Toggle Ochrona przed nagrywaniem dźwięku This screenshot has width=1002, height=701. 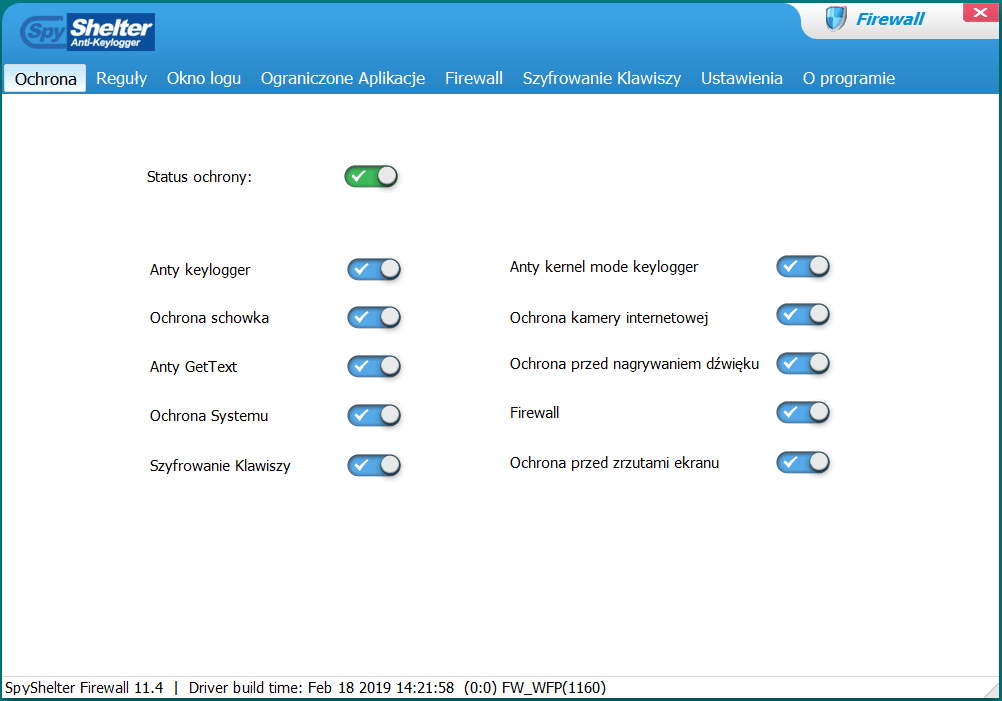tap(803, 364)
